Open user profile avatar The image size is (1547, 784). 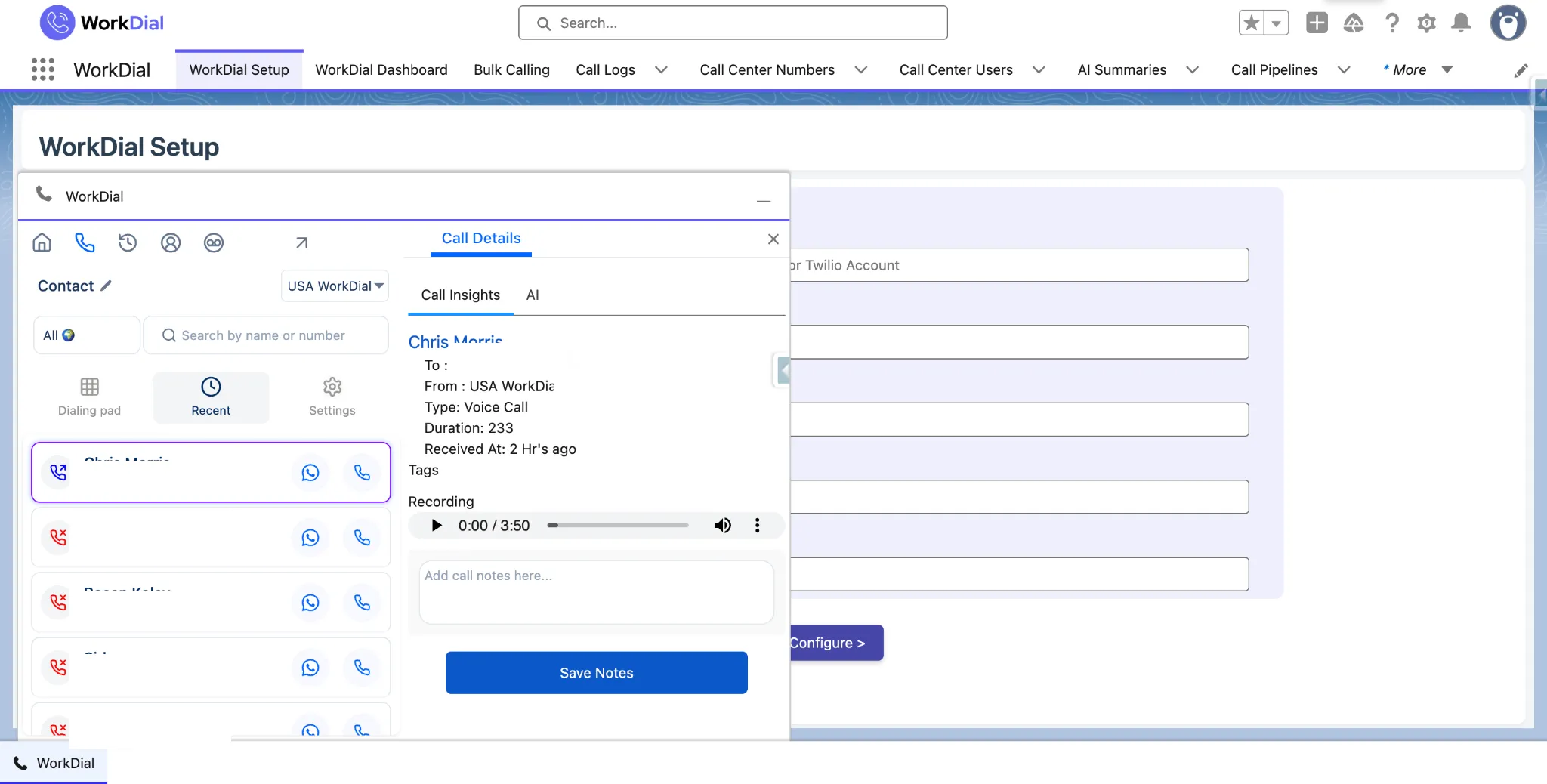pos(1508,23)
